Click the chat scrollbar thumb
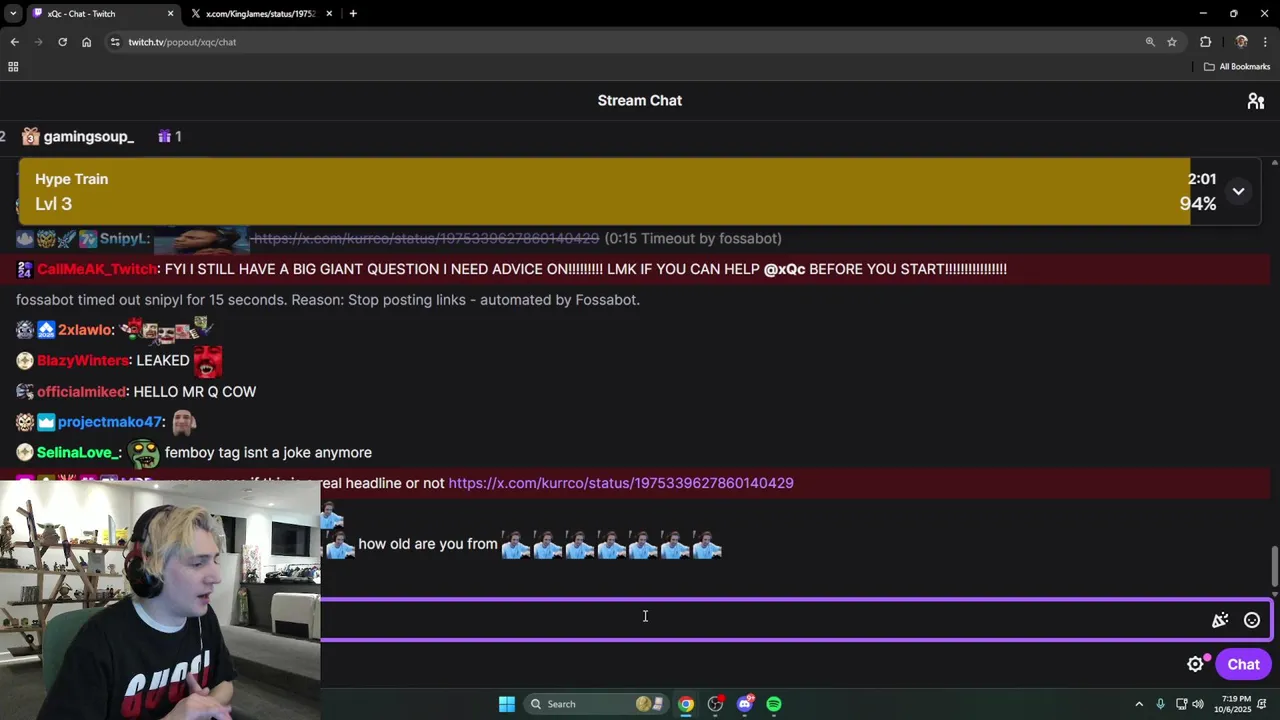Viewport: 1280px width, 720px height. coord(1274,566)
